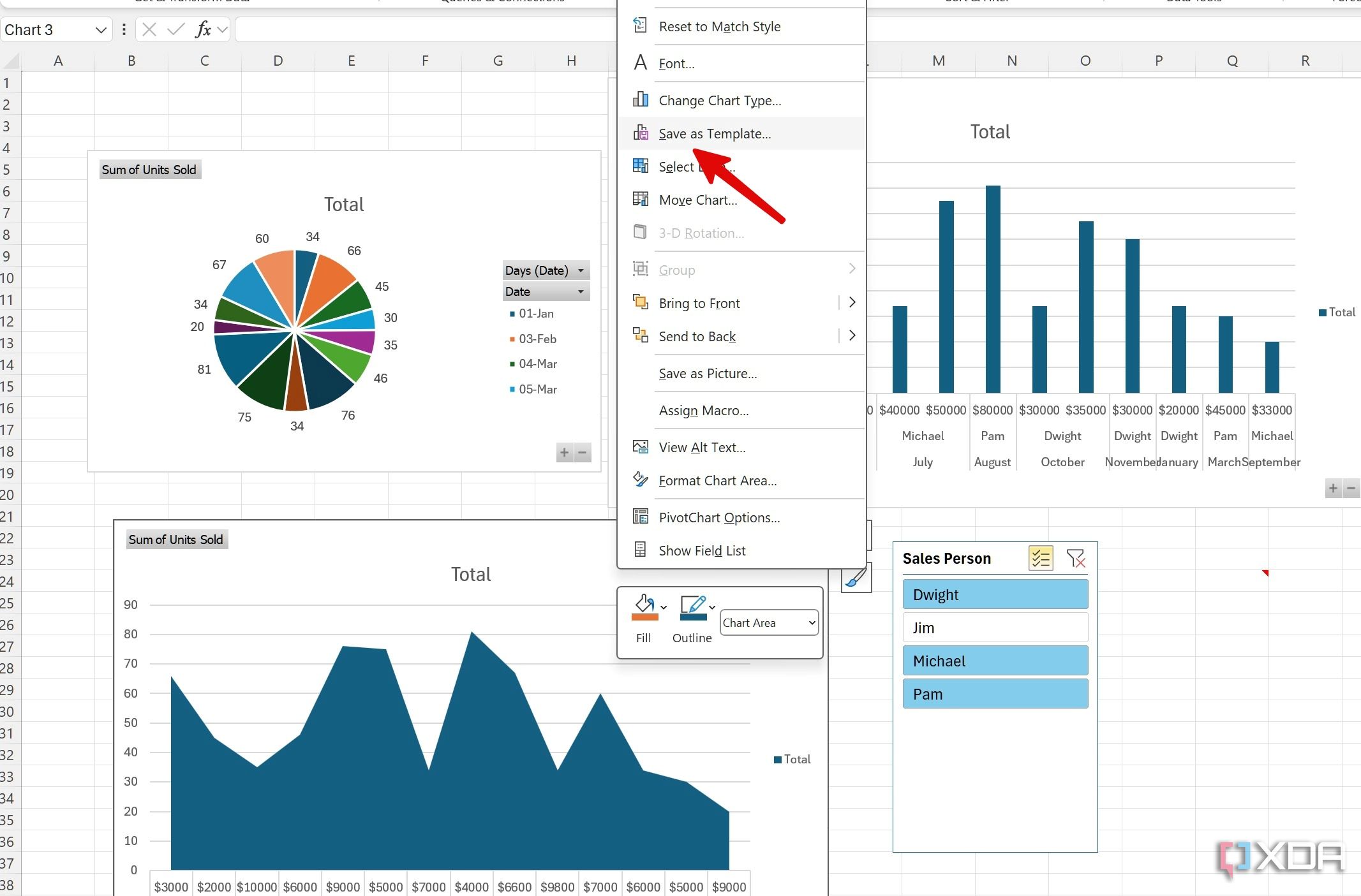Select Dwight in Sales Person filter
1361x896 pixels.
[x=993, y=595]
